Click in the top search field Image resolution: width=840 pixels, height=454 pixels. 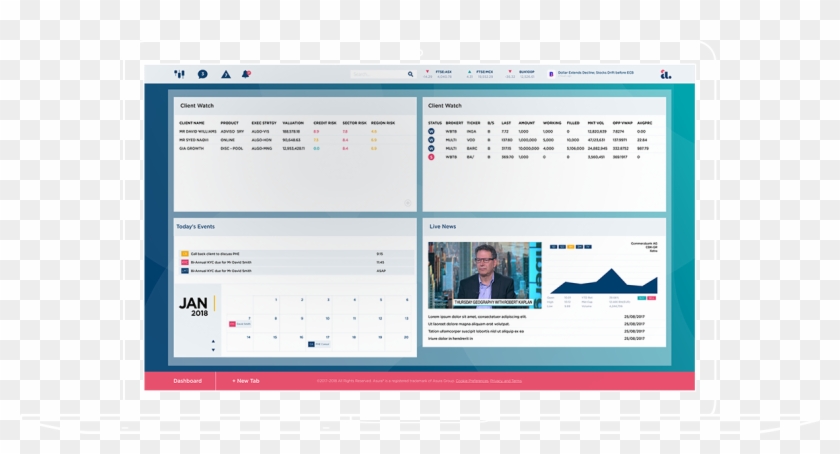pos(378,74)
